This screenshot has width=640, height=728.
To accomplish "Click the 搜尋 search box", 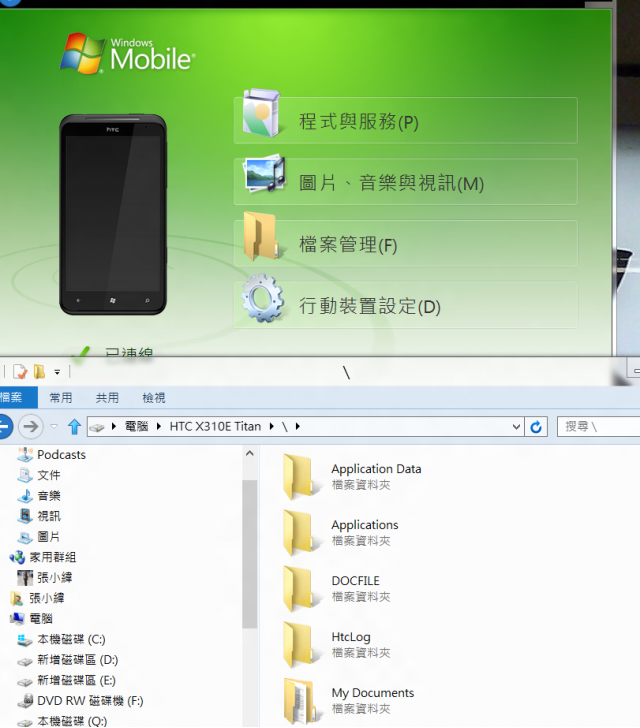I will (599, 426).
